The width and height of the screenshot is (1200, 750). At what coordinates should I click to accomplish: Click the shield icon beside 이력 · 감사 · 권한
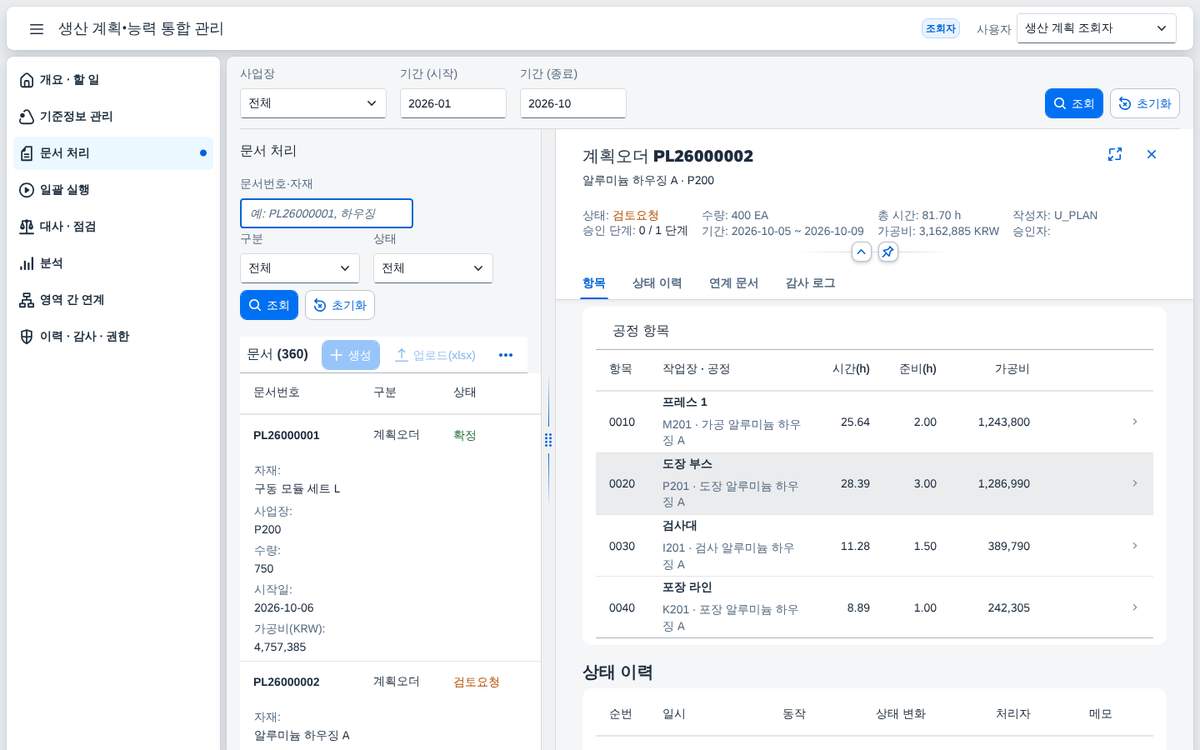[27, 337]
